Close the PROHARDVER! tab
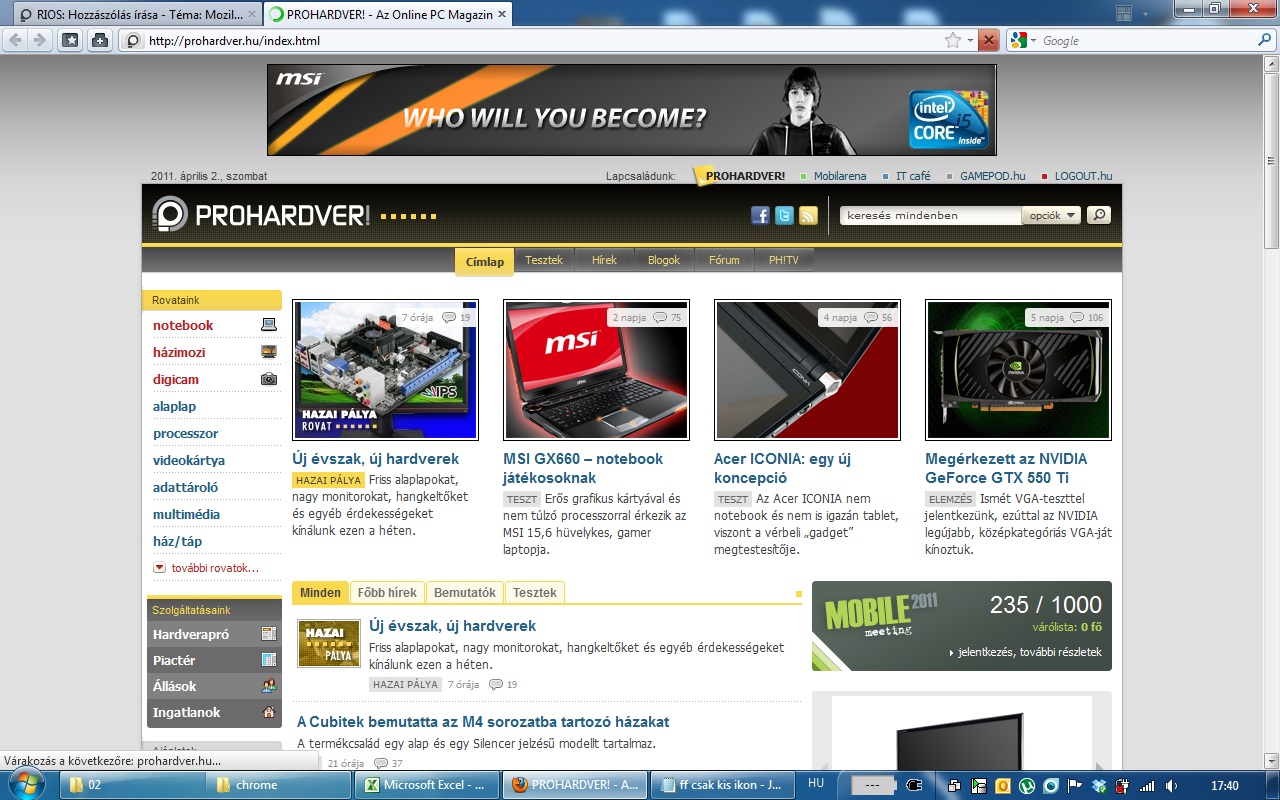Viewport: 1280px width, 800px height. tap(501, 14)
